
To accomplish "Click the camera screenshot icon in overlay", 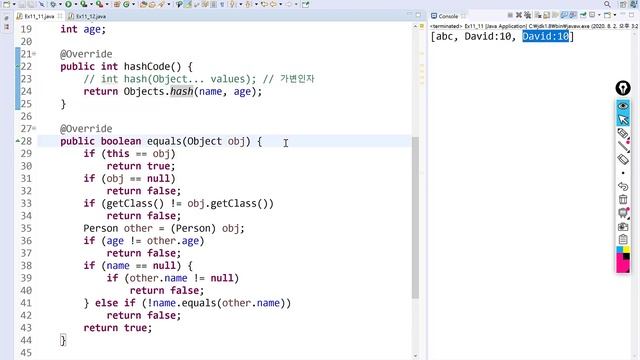I will click(623, 227).
